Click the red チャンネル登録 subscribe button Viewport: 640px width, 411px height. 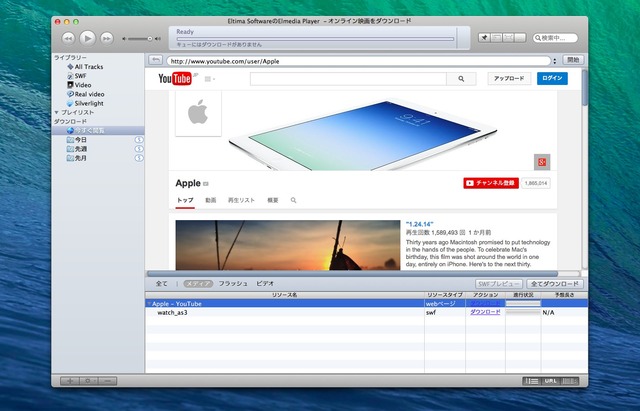click(491, 183)
